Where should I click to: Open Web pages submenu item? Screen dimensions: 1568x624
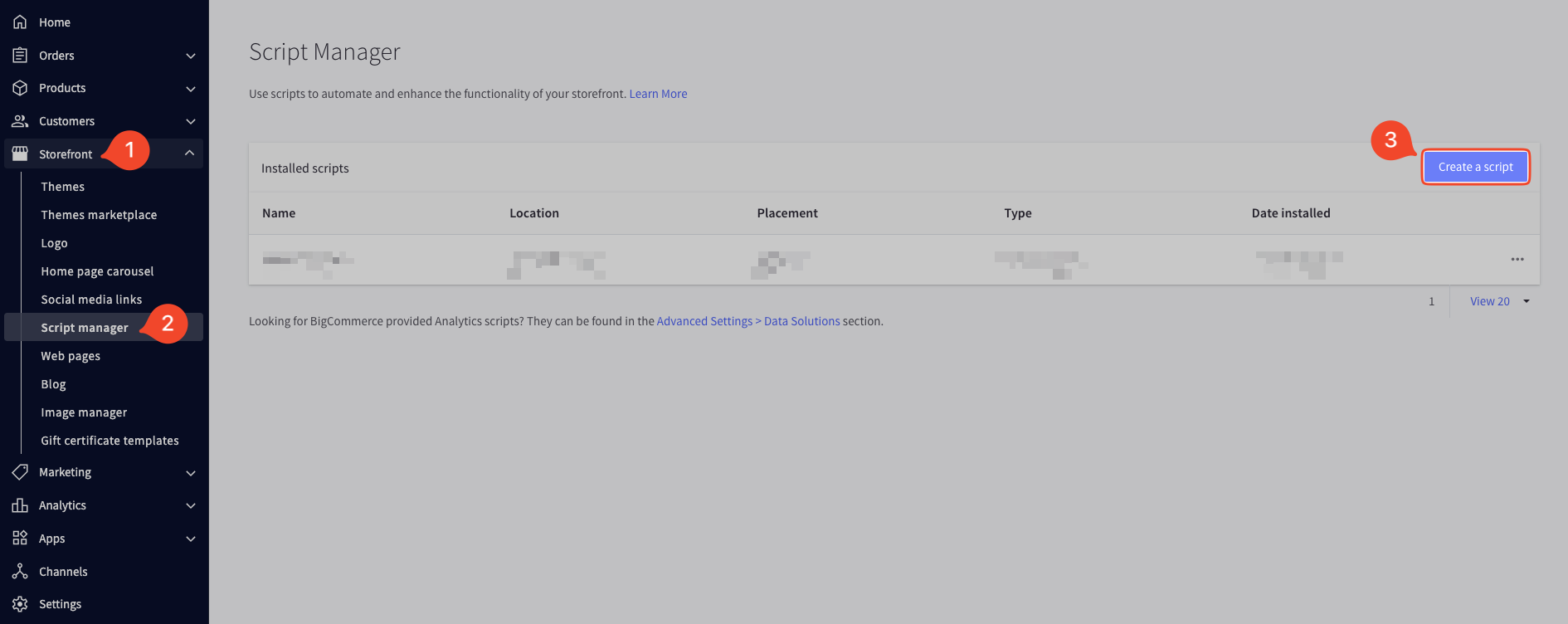point(71,356)
